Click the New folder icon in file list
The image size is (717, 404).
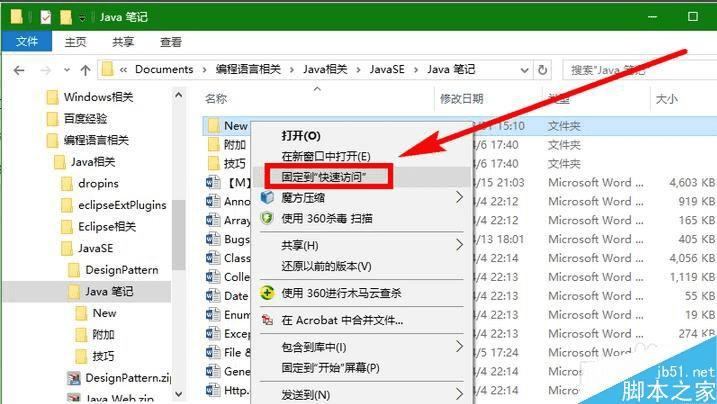pos(213,126)
